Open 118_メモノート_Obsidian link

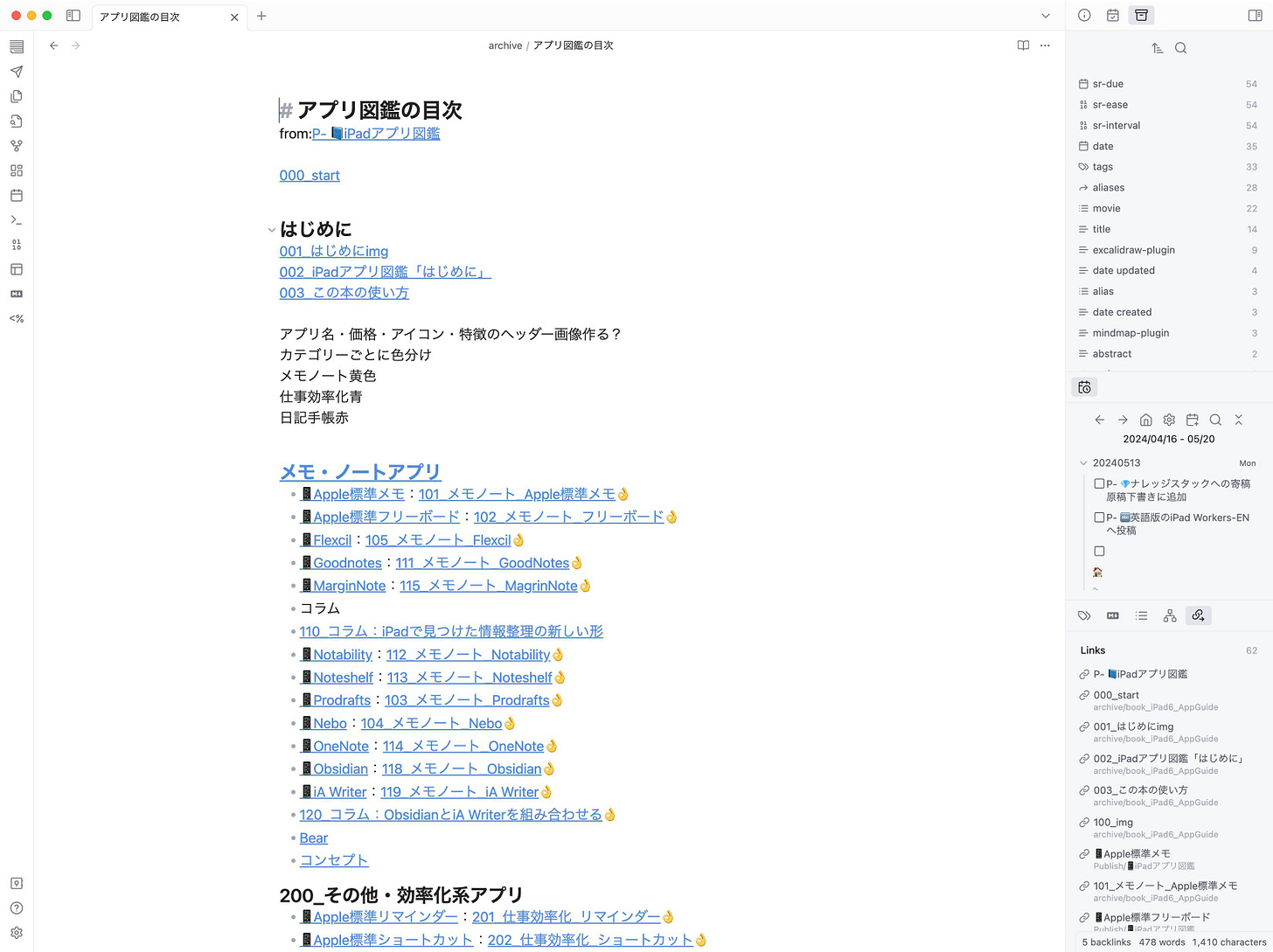coord(462,769)
